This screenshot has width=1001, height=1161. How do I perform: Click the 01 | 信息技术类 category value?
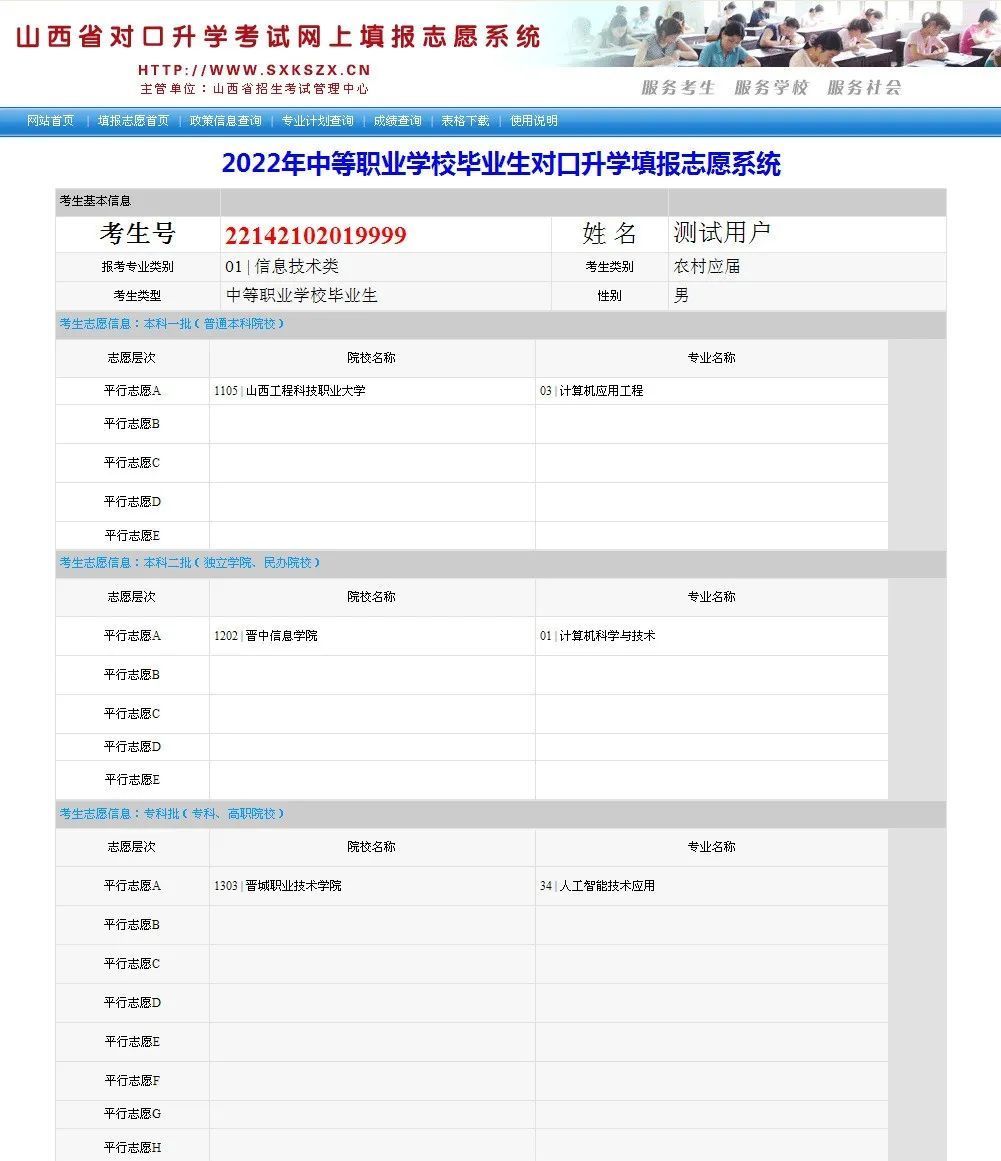[x=282, y=267]
